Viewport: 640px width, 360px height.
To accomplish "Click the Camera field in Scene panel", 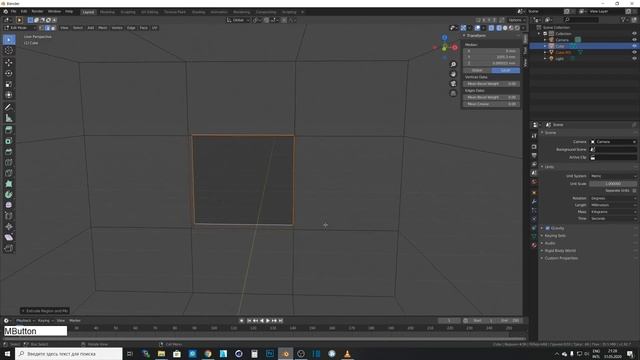I will 613,142.
